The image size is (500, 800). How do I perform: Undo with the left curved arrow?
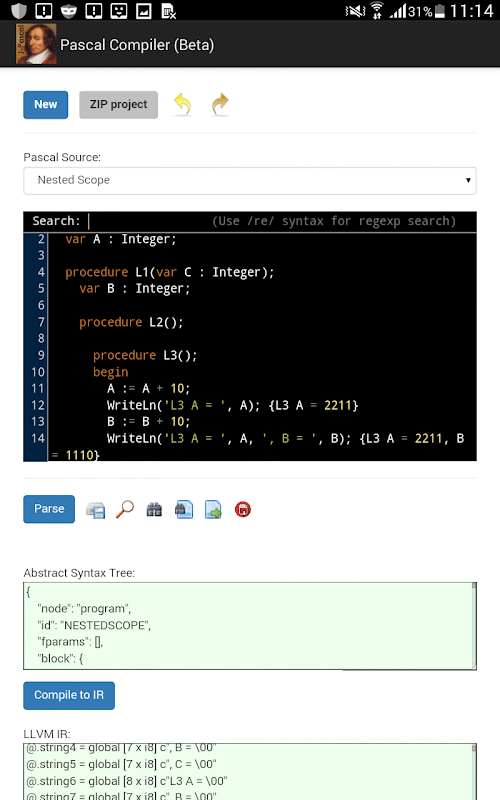pyautogui.click(x=183, y=105)
